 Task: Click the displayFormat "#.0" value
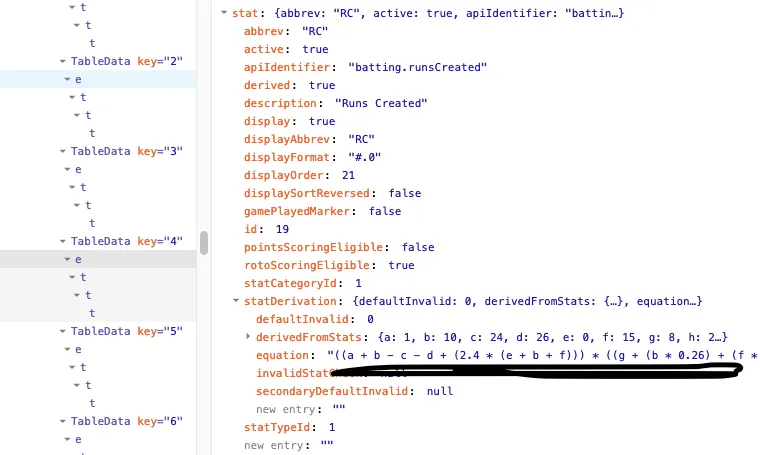pos(364,157)
